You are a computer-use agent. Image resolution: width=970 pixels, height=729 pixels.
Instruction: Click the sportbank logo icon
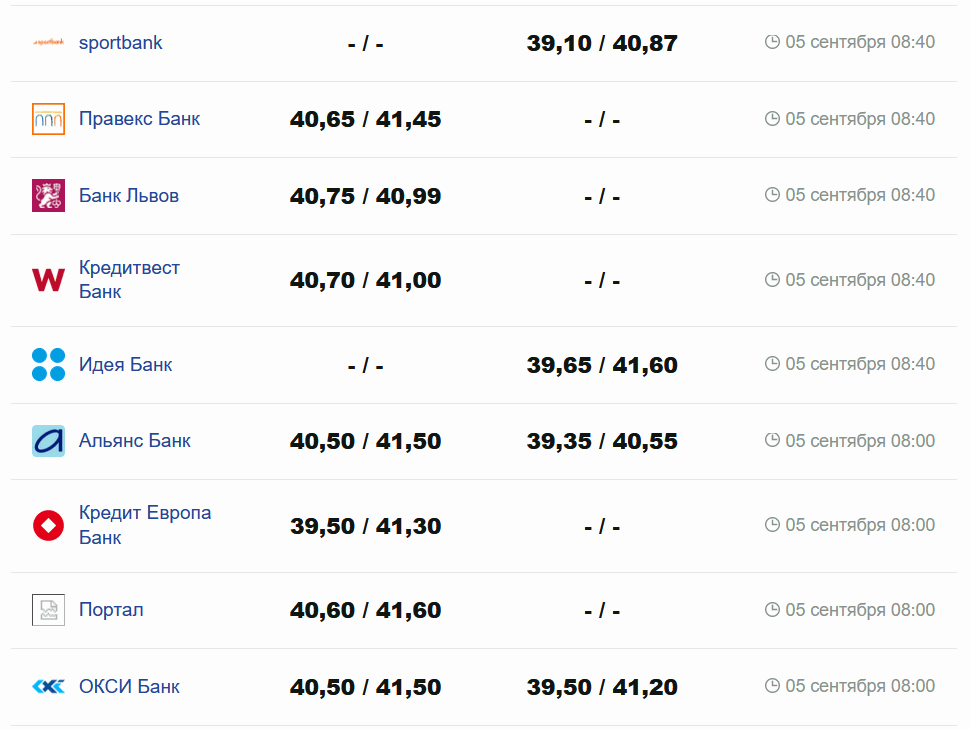48,43
